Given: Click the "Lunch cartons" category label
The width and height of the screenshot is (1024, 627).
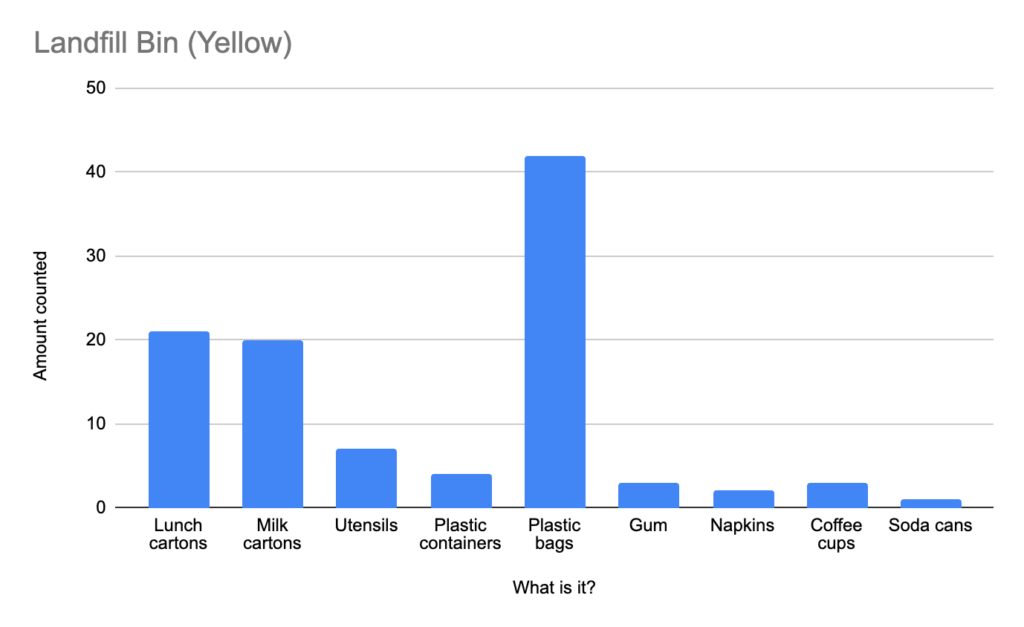Looking at the screenshot, I should point(179,534).
